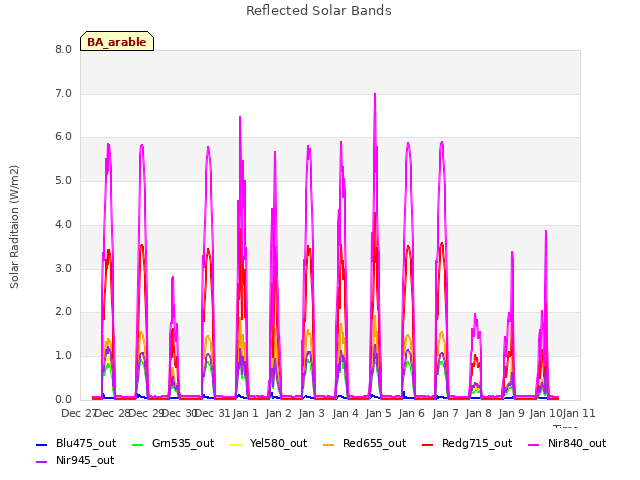Click the magenta Nir840_out legend swatch
This screenshot has height=480, width=640.
533,444
